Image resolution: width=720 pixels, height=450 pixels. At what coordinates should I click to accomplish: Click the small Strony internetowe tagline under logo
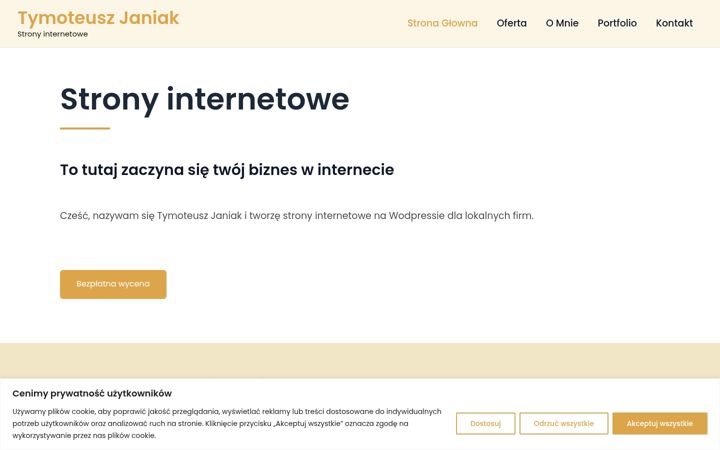click(52, 34)
